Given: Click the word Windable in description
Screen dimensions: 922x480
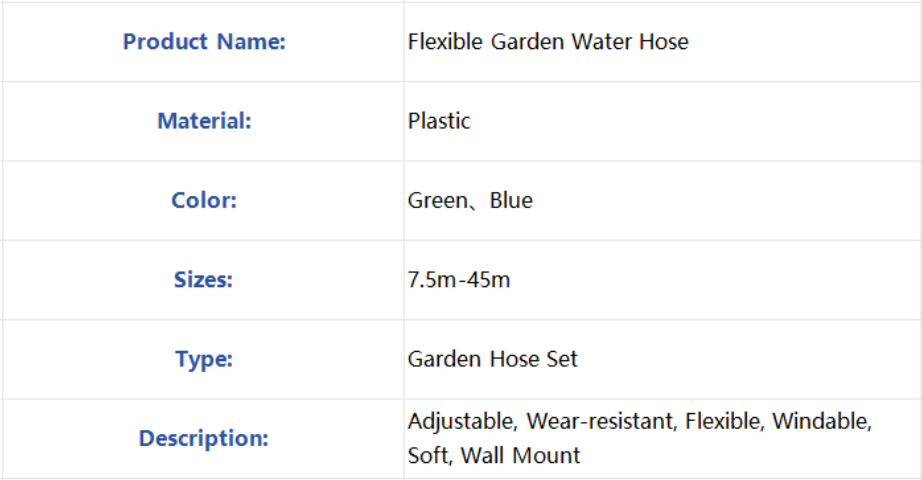Looking at the screenshot, I should click(821, 421).
